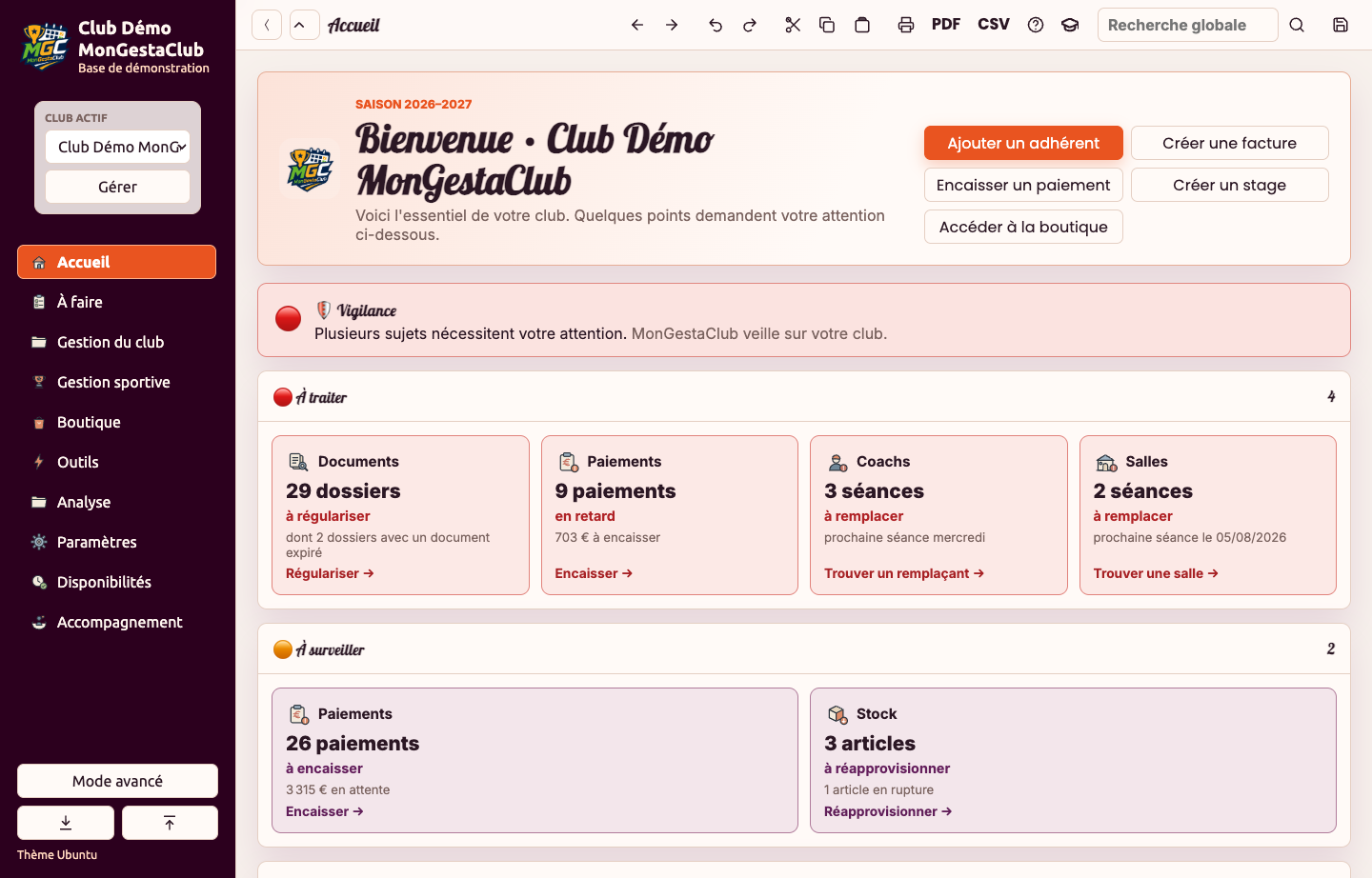The image size is (1372, 878).
Task: Click the save diskette icon
Action: click(1341, 25)
